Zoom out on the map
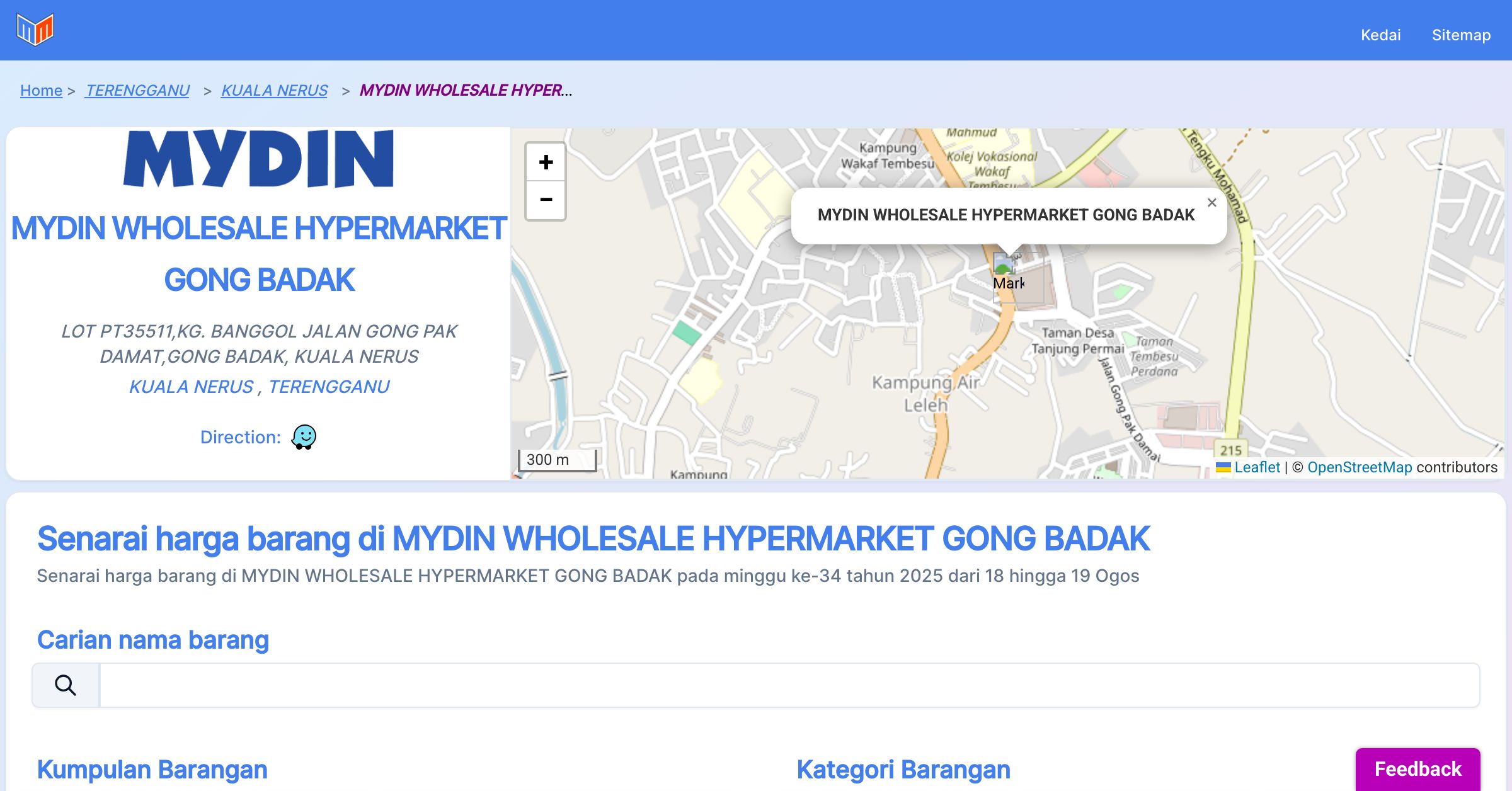Image resolution: width=1512 pixels, height=791 pixels. pos(546,200)
